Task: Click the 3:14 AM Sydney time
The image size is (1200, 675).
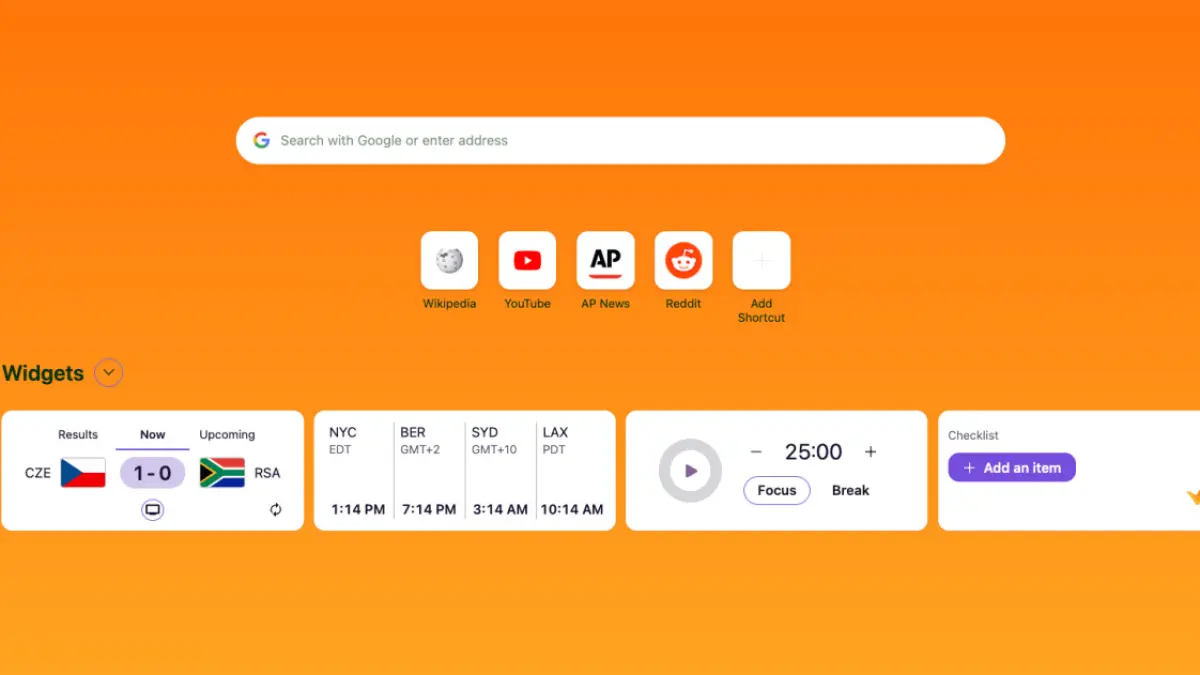Action: [500, 509]
